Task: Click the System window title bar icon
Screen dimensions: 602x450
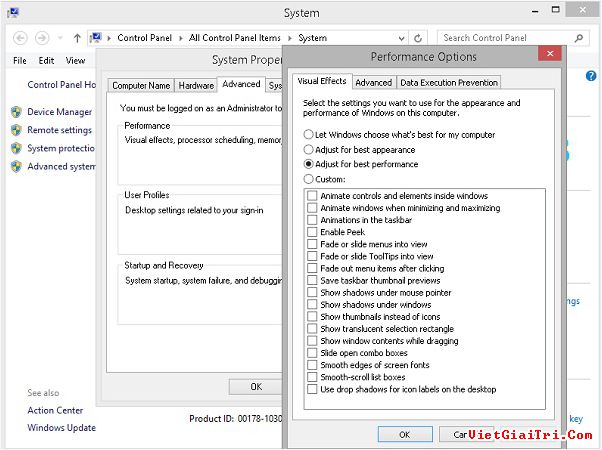Action: (x=13, y=13)
